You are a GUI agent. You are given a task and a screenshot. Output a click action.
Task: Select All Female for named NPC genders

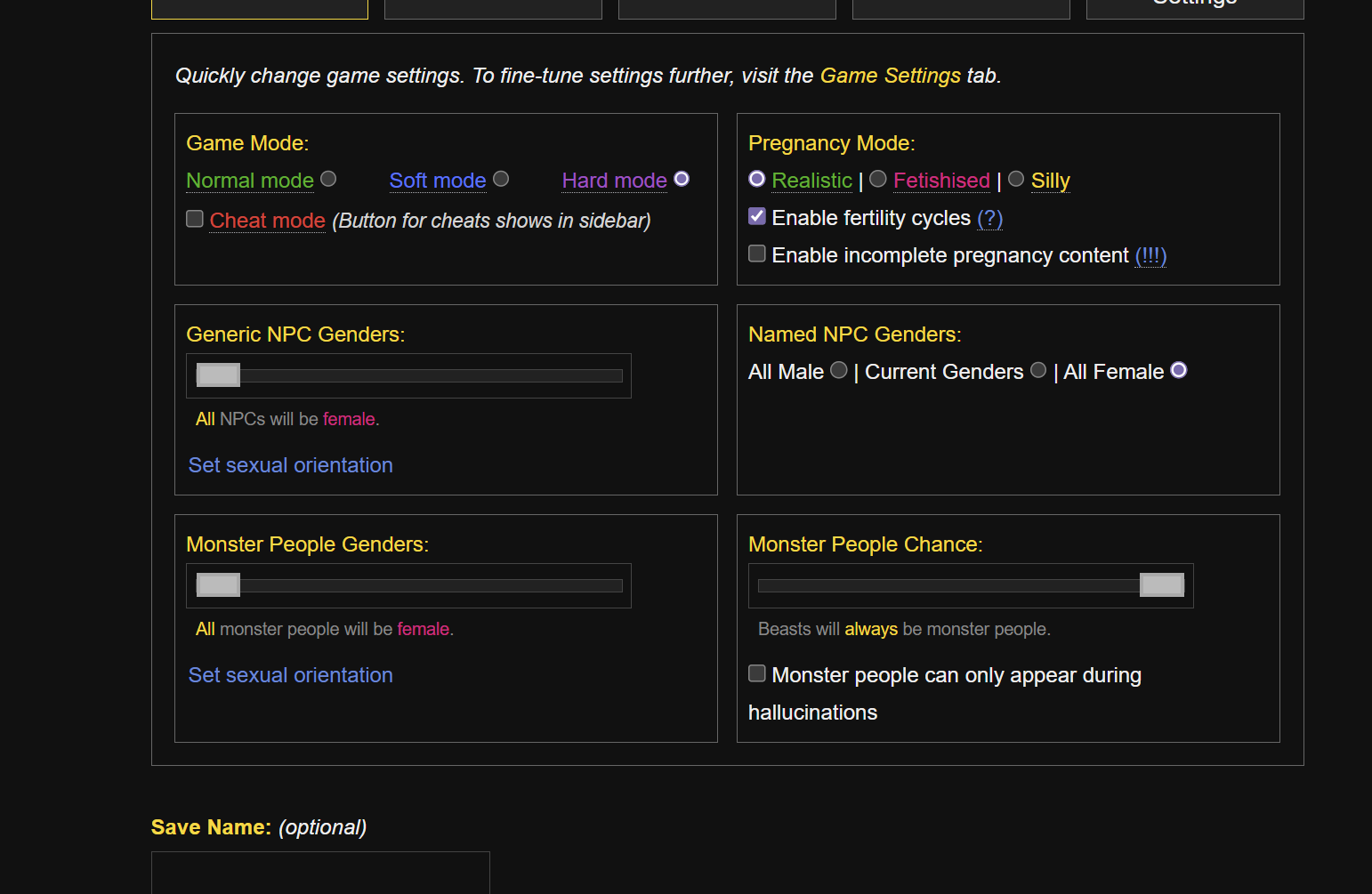(1179, 370)
